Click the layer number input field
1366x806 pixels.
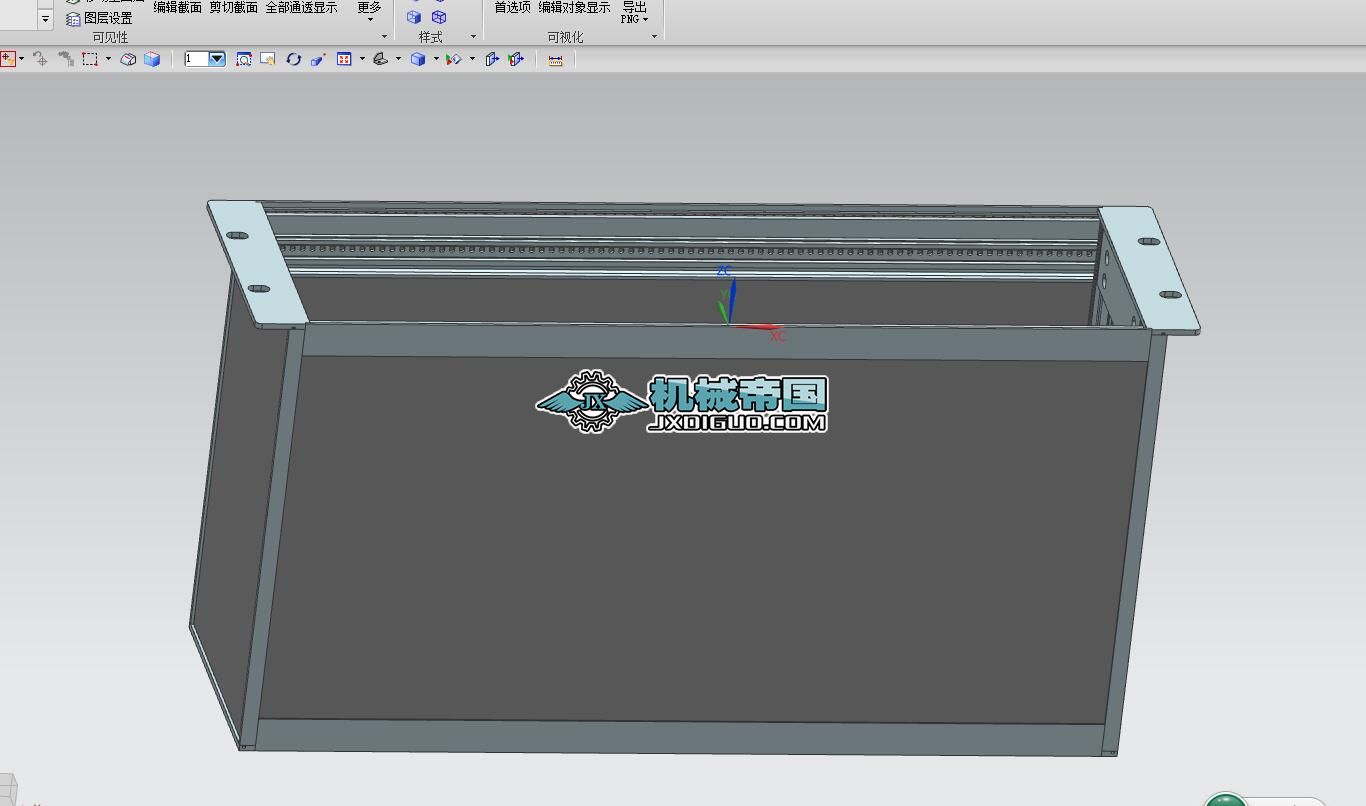click(x=196, y=59)
